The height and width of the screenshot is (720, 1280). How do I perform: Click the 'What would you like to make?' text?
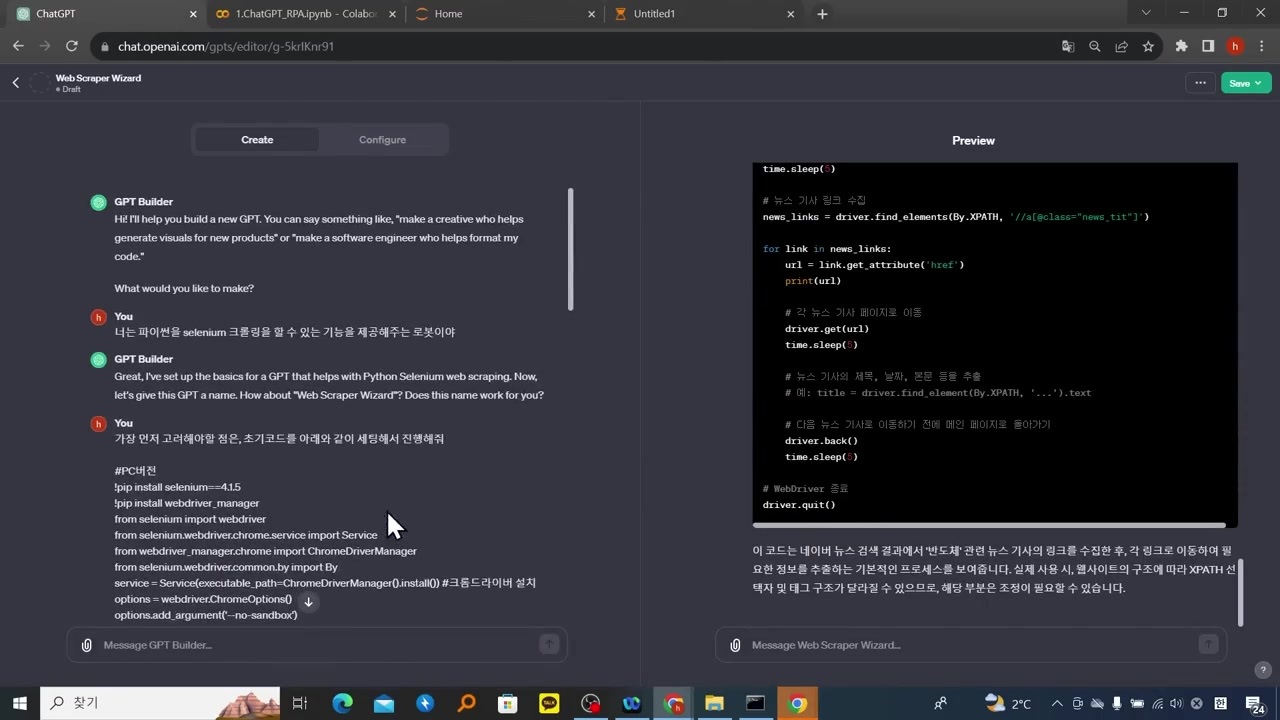[184, 289]
